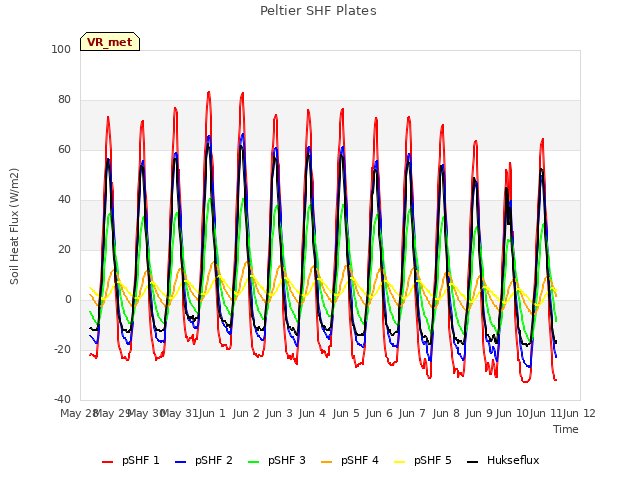
Task: Click the 60 y-axis tick label
Action: point(64,150)
